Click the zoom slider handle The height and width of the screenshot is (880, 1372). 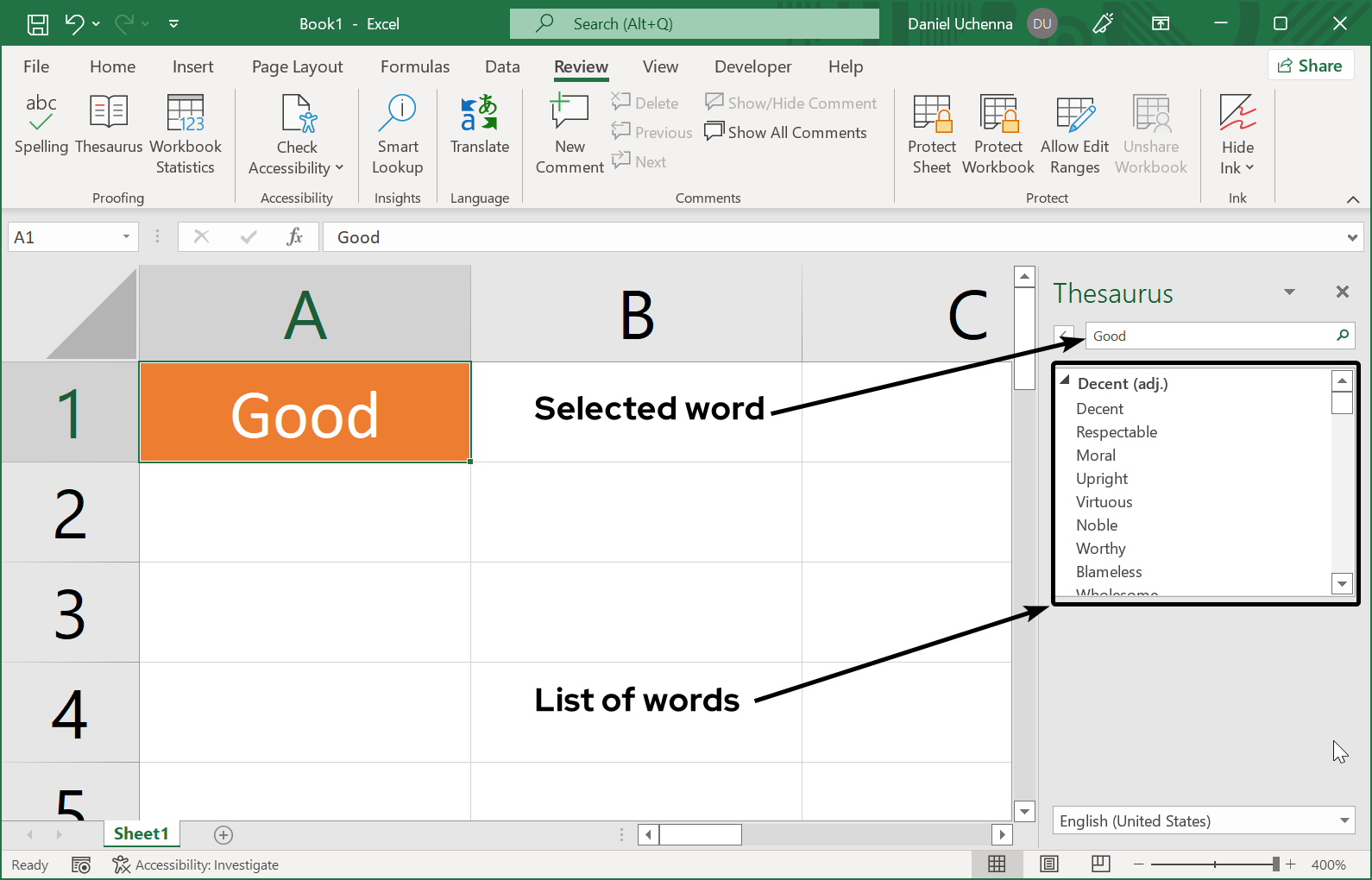[x=1275, y=864]
